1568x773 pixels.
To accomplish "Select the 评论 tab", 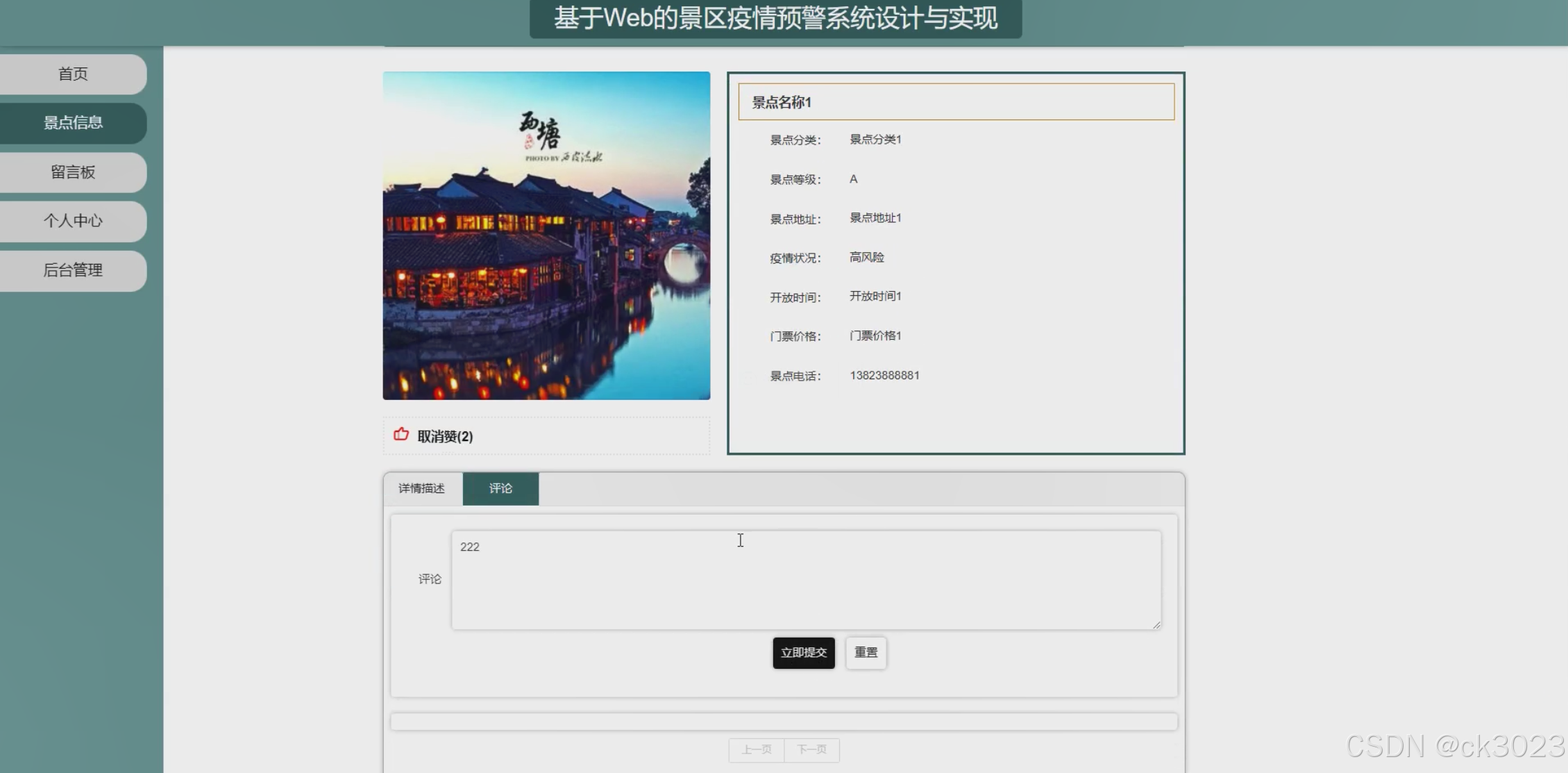I will coord(500,489).
